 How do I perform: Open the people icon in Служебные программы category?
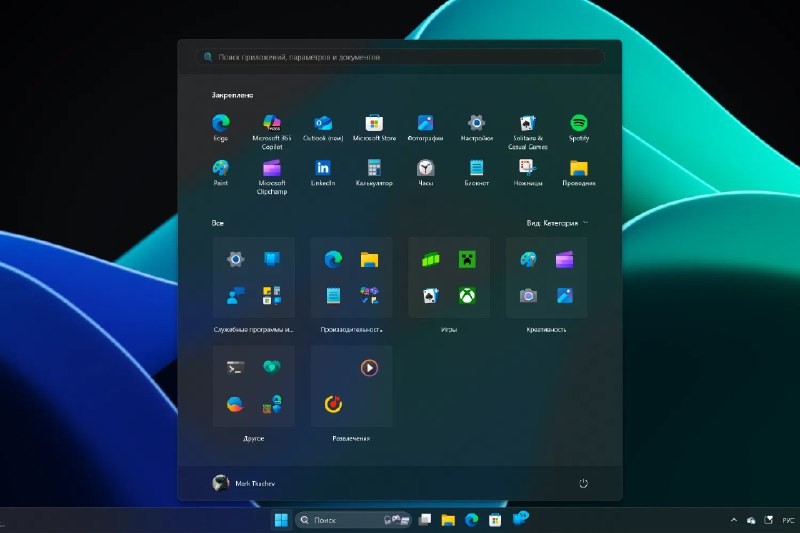(x=235, y=296)
